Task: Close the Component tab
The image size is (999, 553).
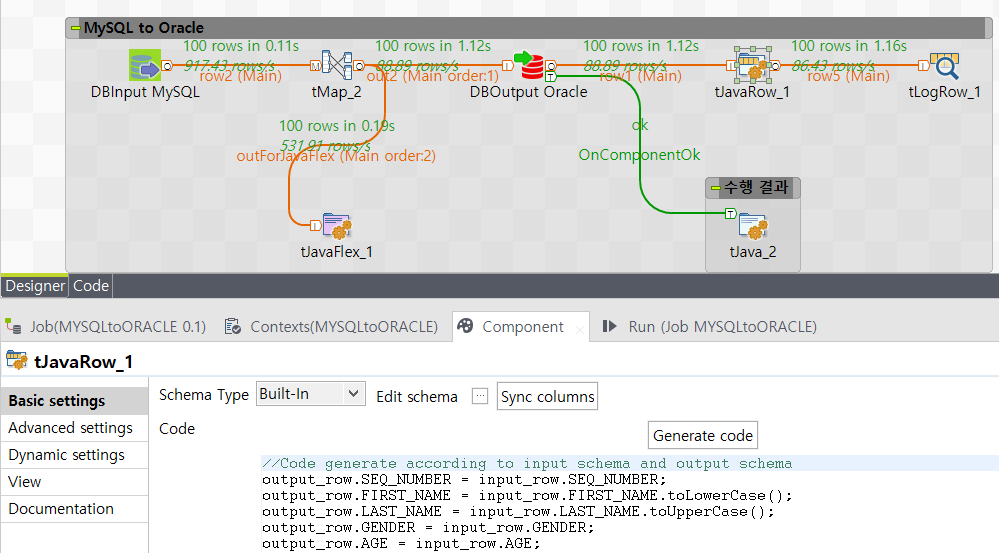Action: click(579, 330)
